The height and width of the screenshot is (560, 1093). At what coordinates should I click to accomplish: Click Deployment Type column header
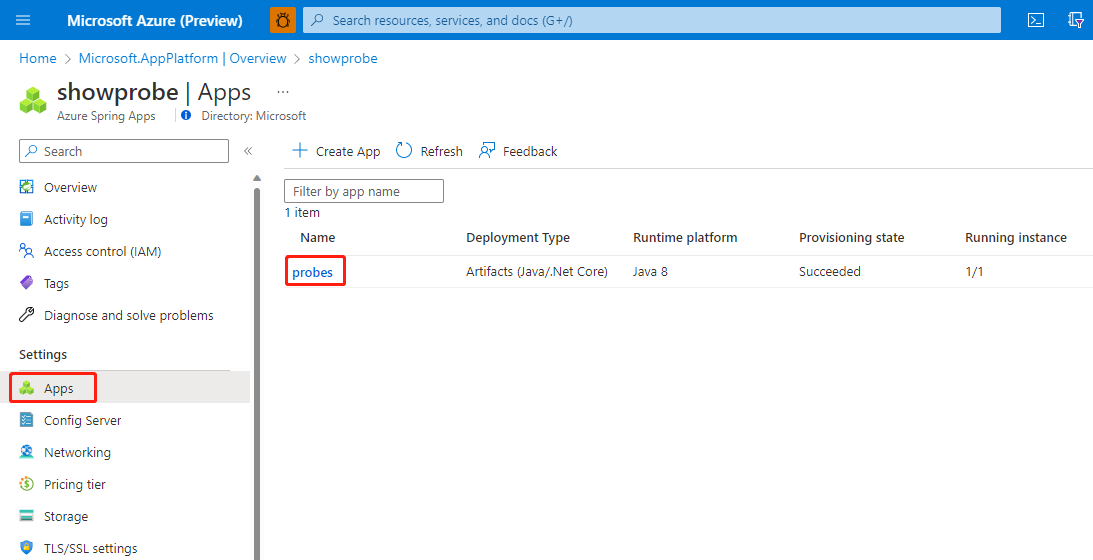518,238
